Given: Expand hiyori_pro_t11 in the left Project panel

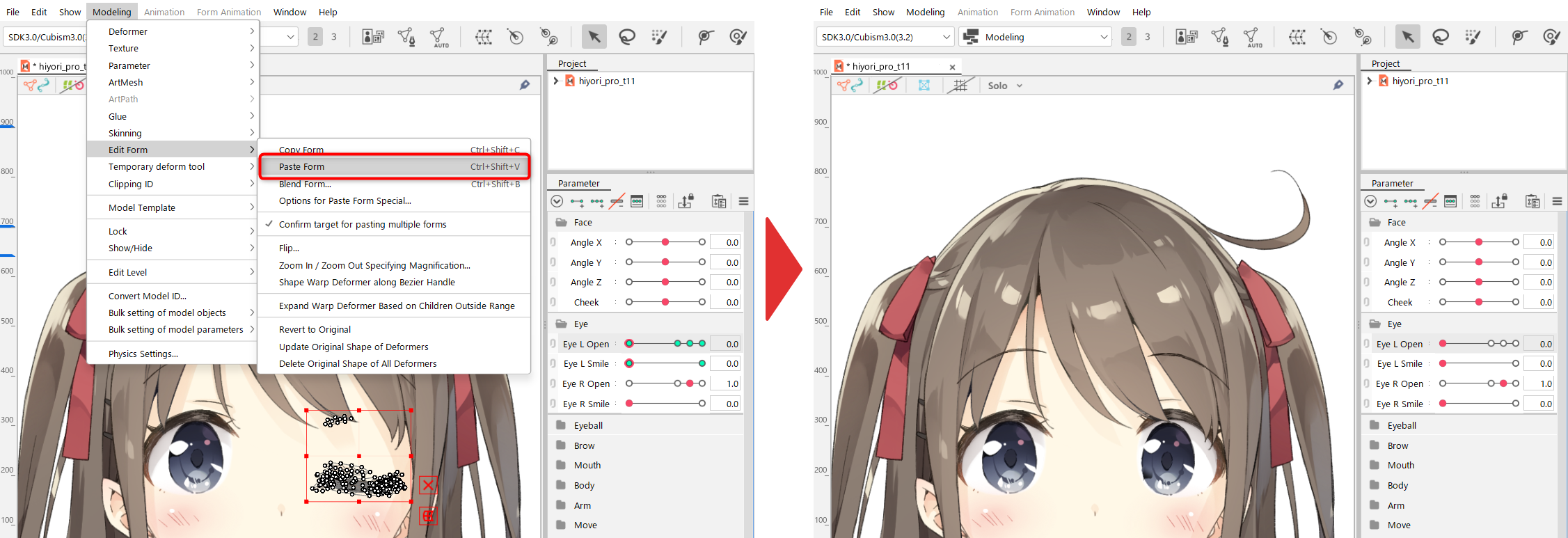Looking at the screenshot, I should click(x=555, y=81).
